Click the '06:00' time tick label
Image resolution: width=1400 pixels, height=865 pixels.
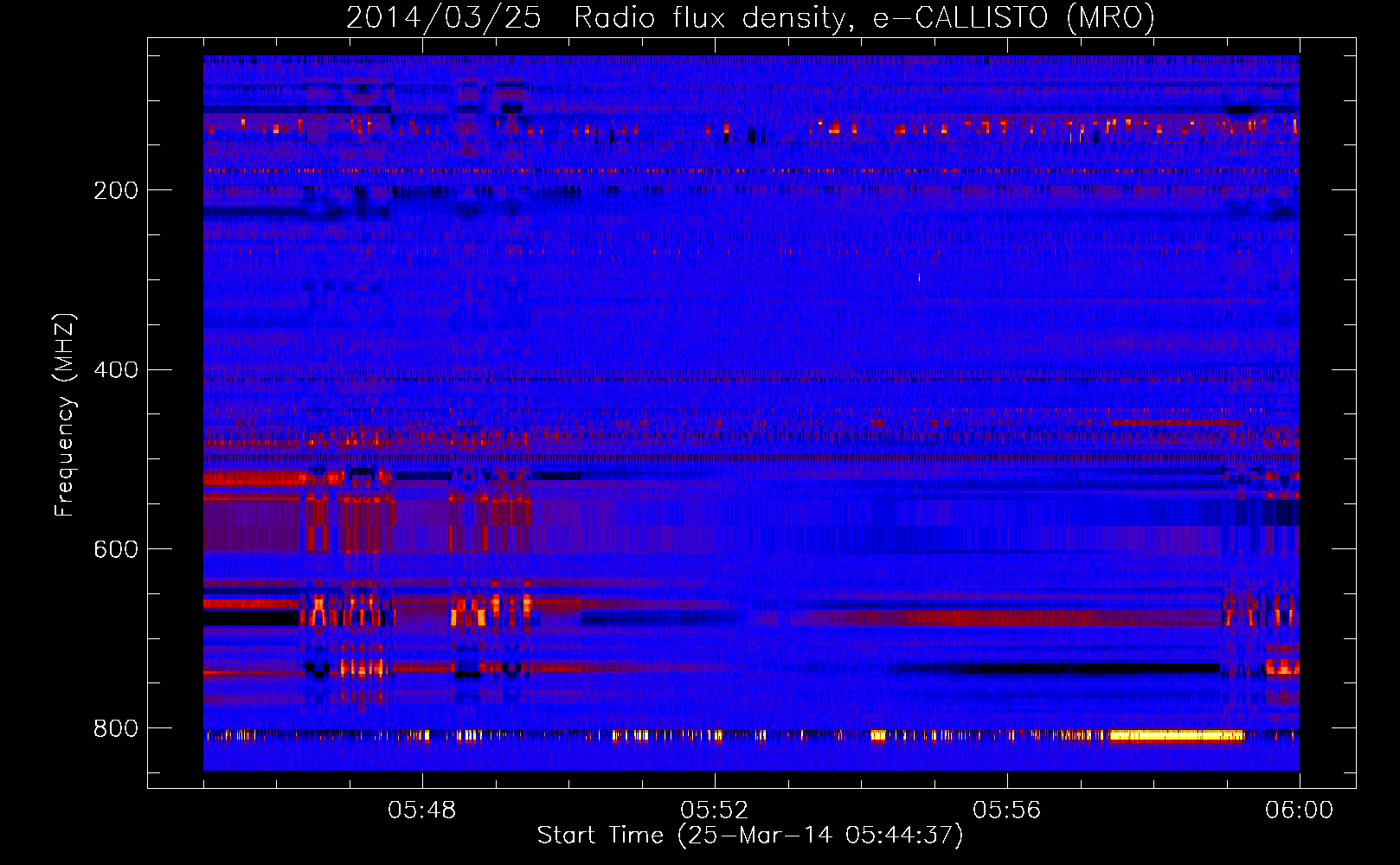pos(1299,811)
